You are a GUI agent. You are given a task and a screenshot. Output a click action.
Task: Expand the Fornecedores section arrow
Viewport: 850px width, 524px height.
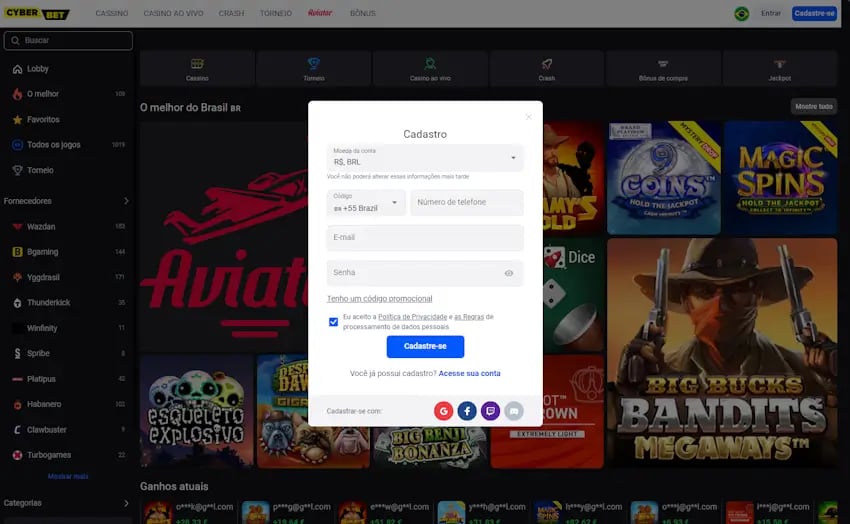[x=126, y=201]
